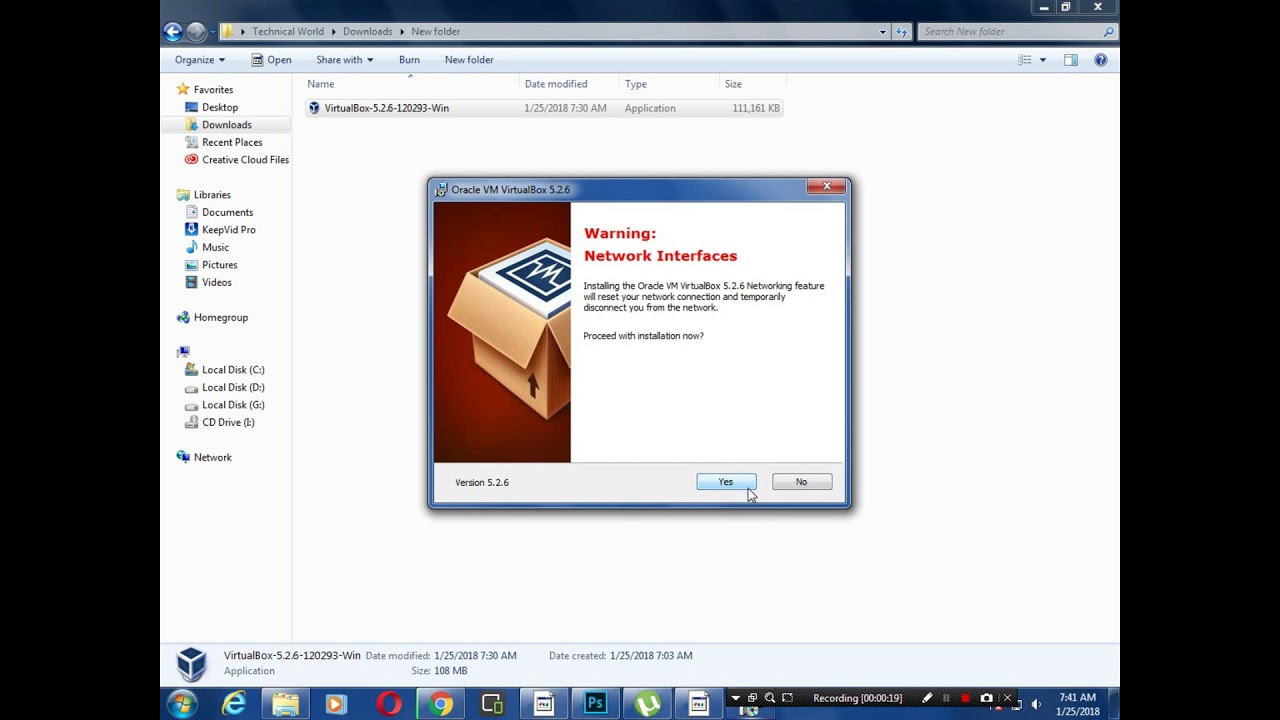Sort by Name column header

coord(410,84)
